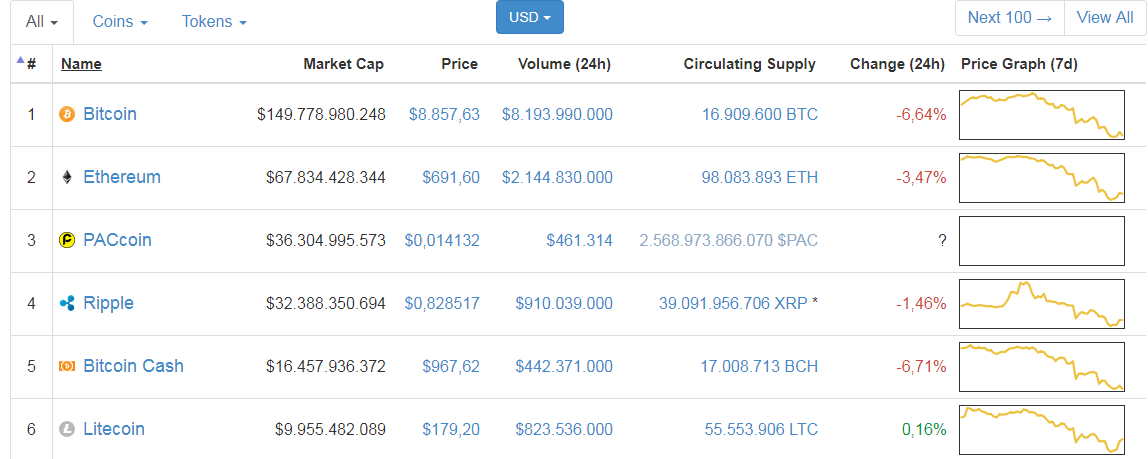This screenshot has height=459, width=1148.
Task: Open Bitcoin's price $8.857,63 link
Action: tap(444, 115)
